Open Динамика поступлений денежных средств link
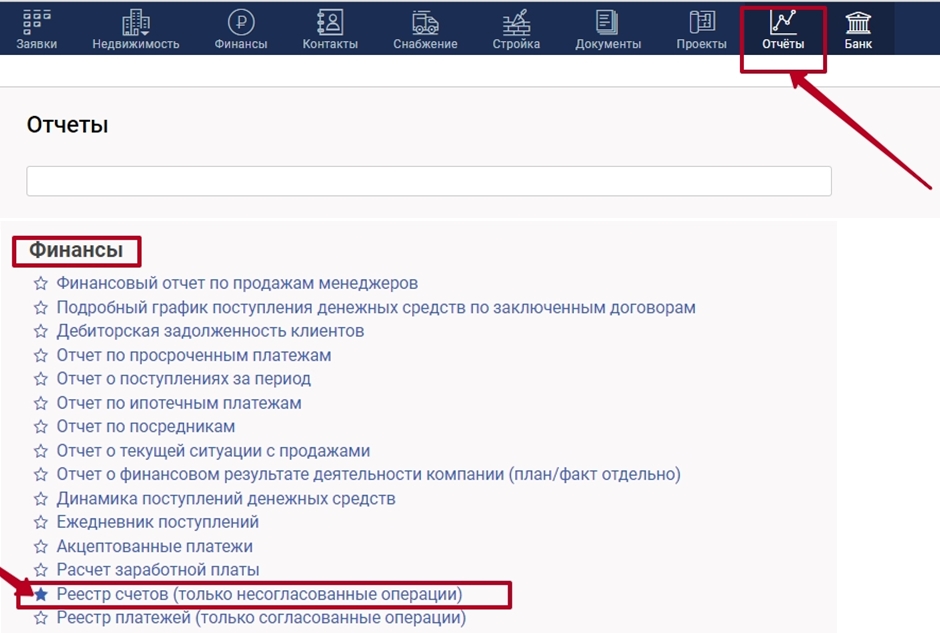Viewport: 940px width, 633px height. click(225, 498)
